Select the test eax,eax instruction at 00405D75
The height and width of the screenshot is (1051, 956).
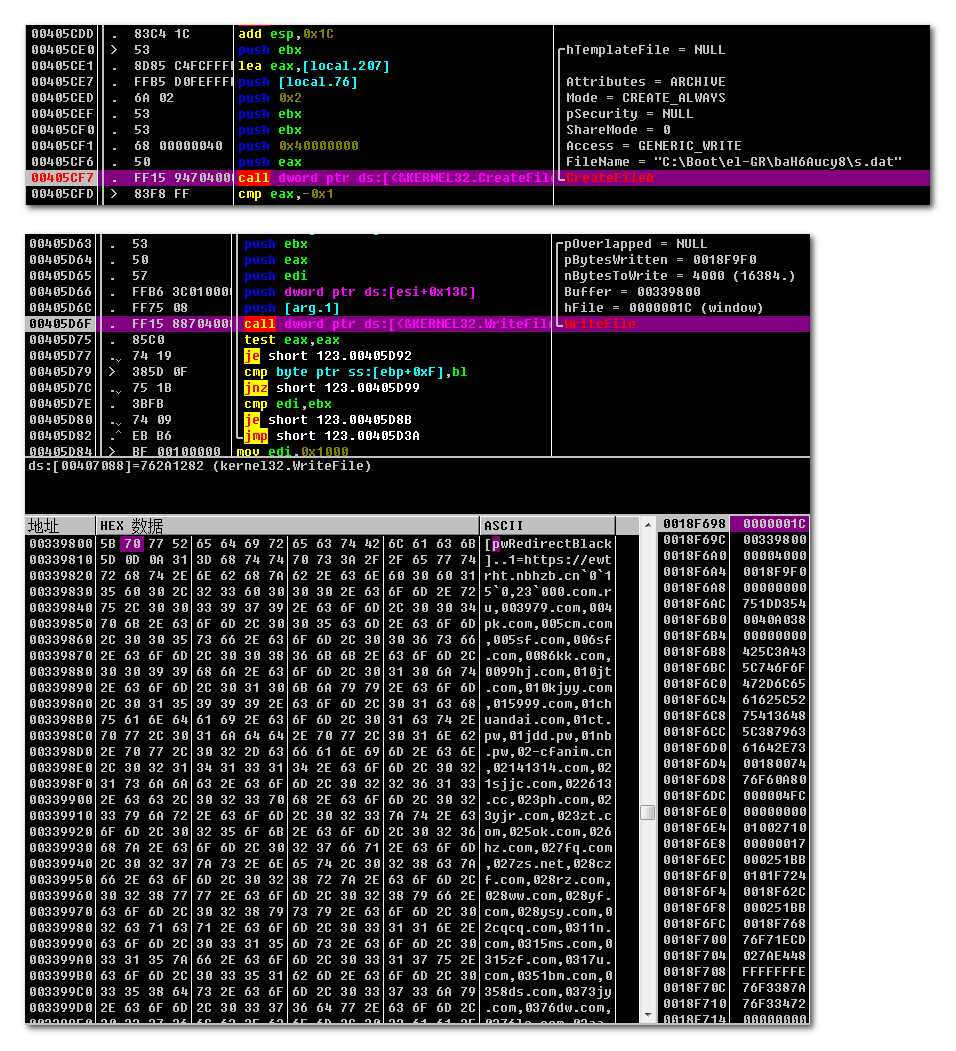click(292, 340)
